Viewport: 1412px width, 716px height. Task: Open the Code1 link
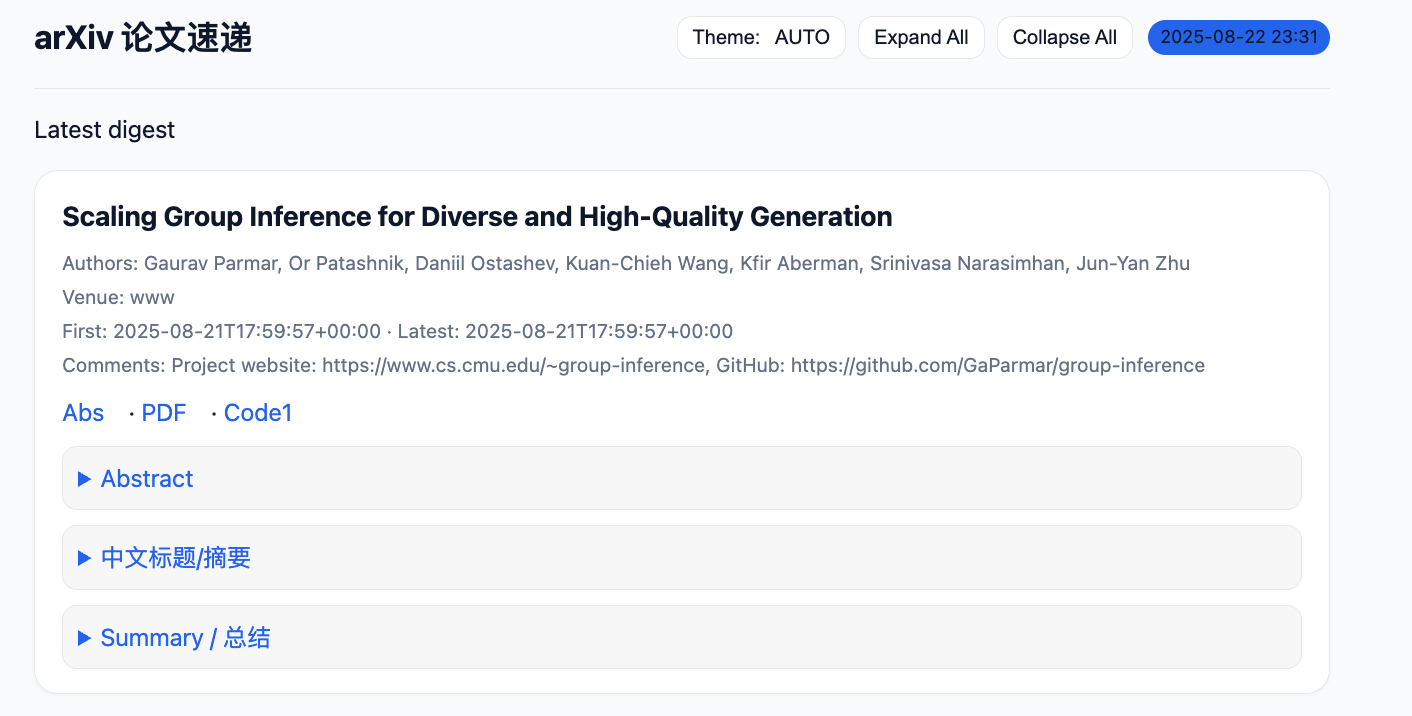click(258, 413)
